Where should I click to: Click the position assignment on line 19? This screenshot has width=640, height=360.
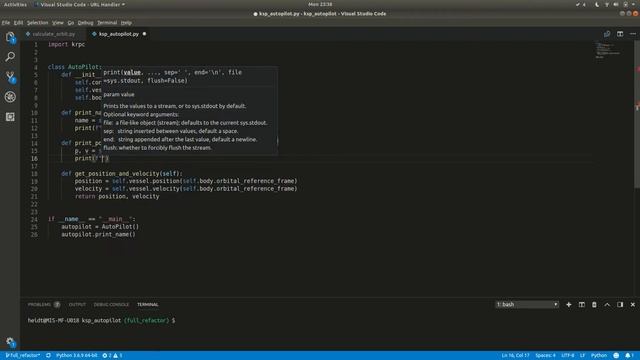click(x=186, y=181)
